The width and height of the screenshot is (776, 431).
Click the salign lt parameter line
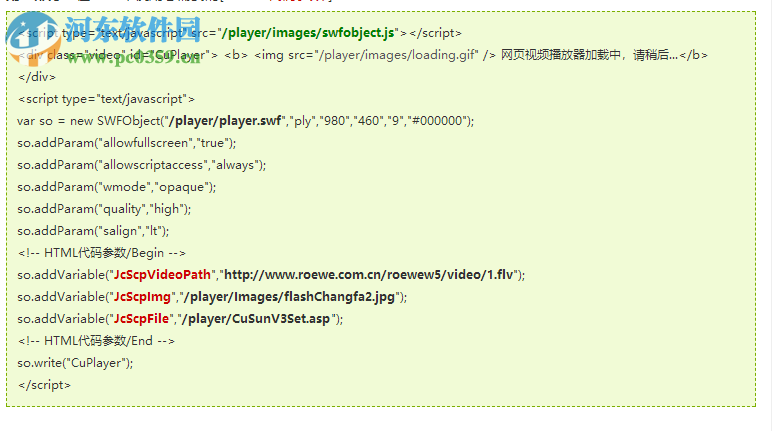[93, 231]
